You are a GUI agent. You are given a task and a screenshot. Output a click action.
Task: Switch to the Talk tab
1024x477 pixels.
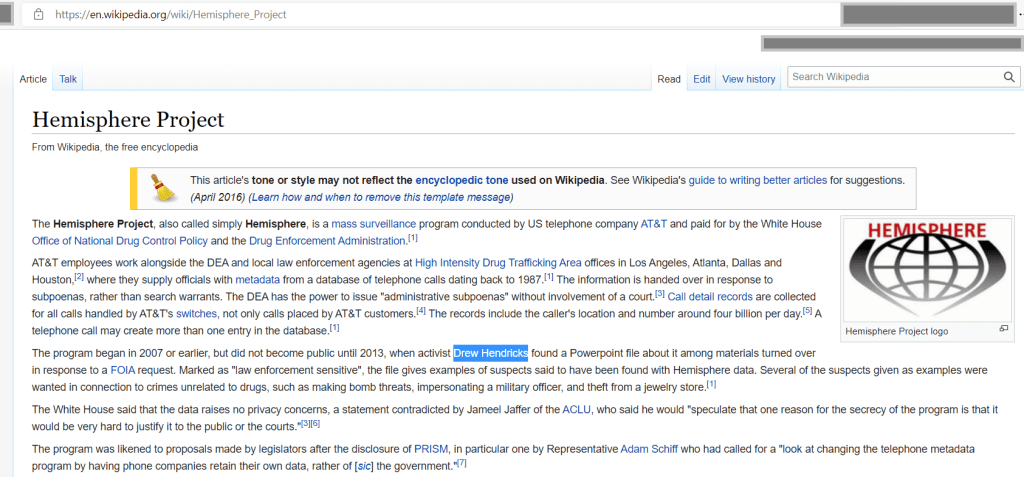[68, 79]
